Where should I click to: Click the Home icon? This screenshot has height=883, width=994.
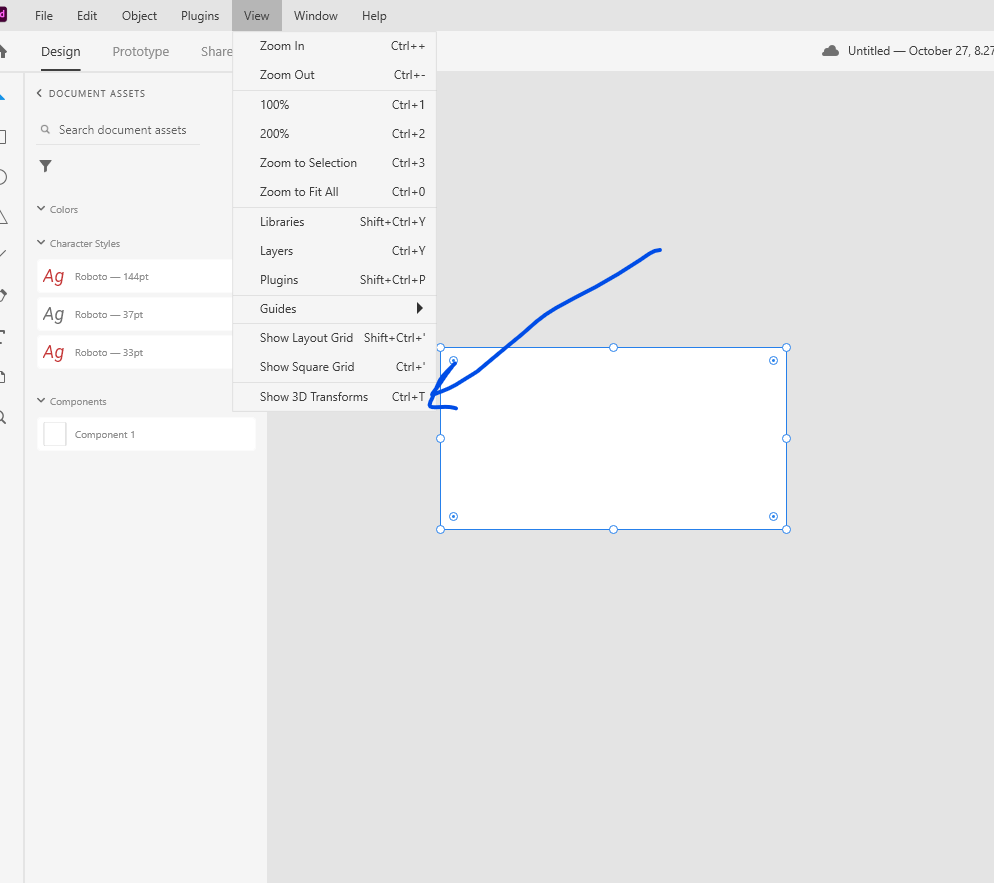click(x=3, y=51)
